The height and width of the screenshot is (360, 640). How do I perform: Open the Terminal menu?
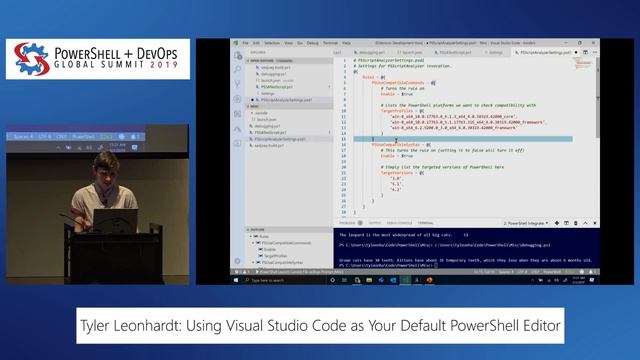pyautogui.click(x=330, y=43)
